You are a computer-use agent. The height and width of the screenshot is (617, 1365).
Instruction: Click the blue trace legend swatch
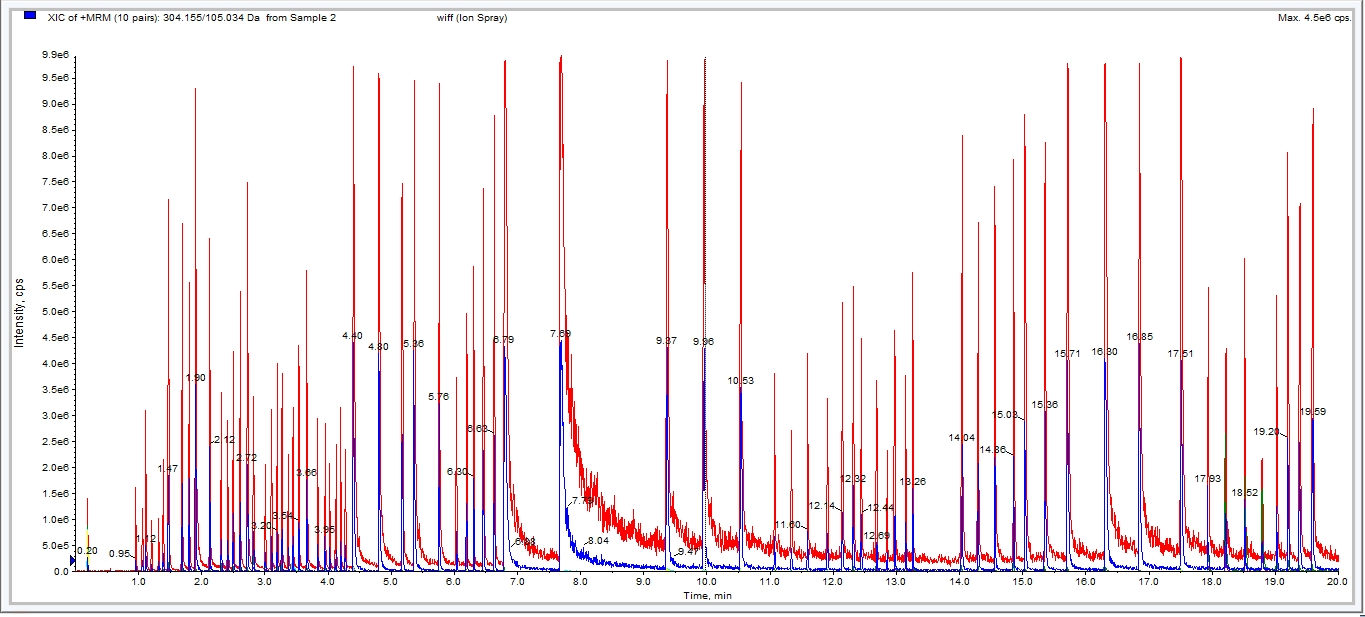tap(30, 17)
